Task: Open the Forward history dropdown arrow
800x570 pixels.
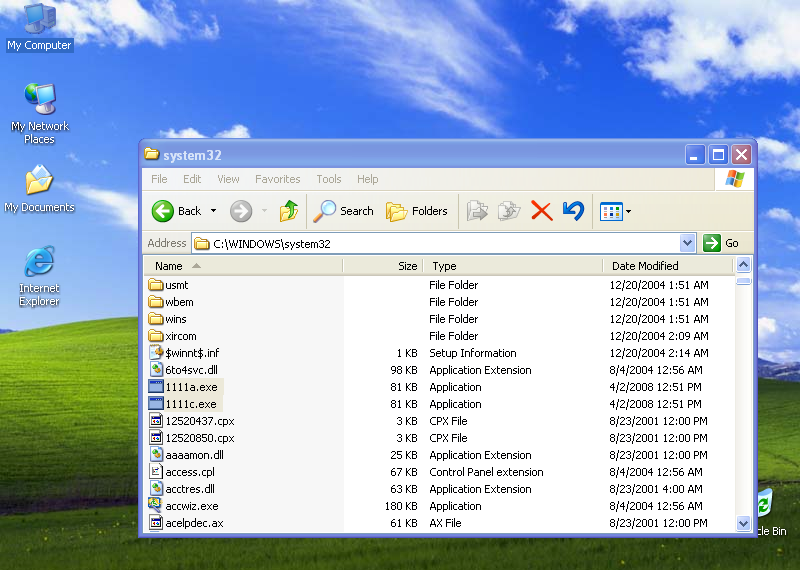Action: [x=264, y=211]
